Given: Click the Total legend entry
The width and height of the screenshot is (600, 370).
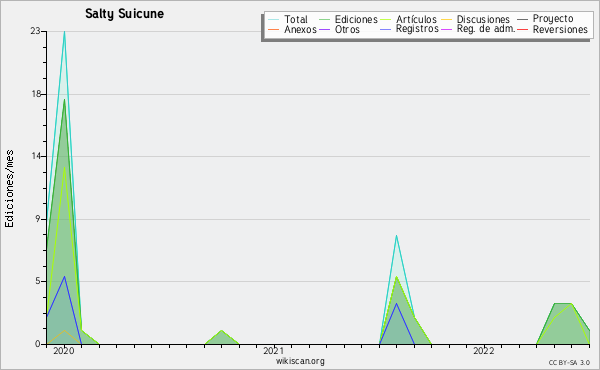Looking at the screenshot, I should pos(288,19).
